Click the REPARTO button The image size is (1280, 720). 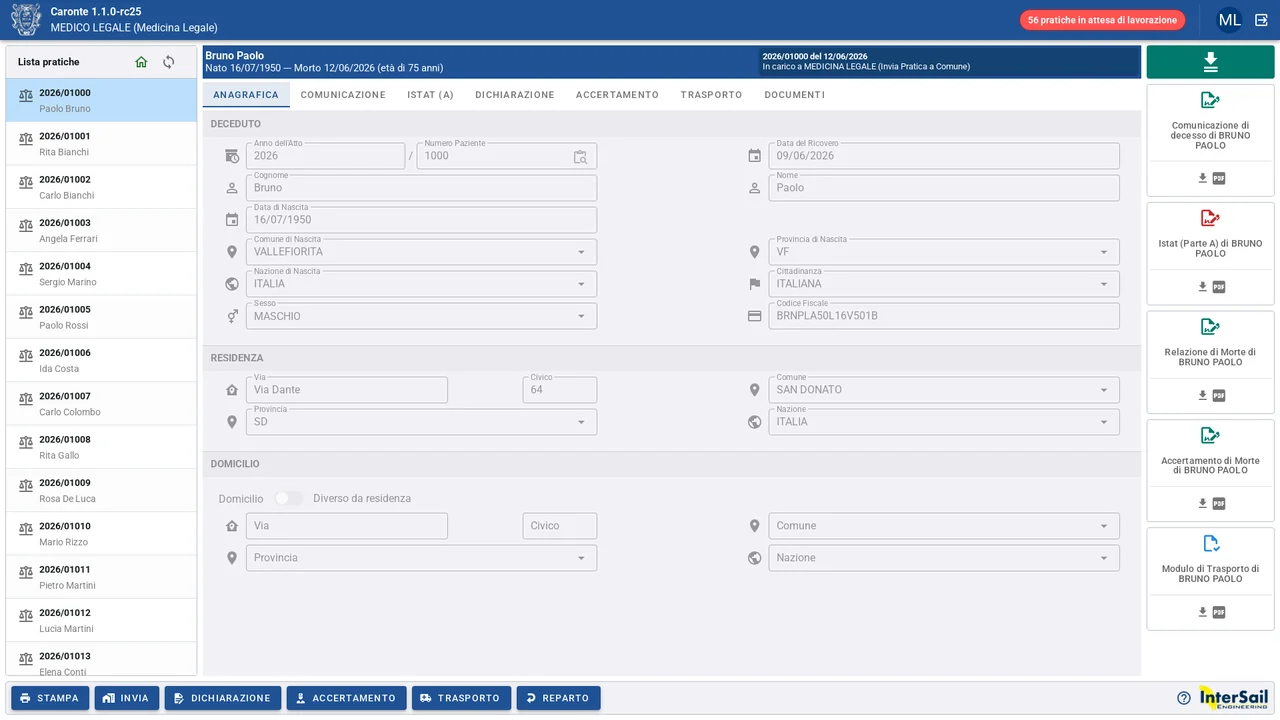(x=558, y=698)
